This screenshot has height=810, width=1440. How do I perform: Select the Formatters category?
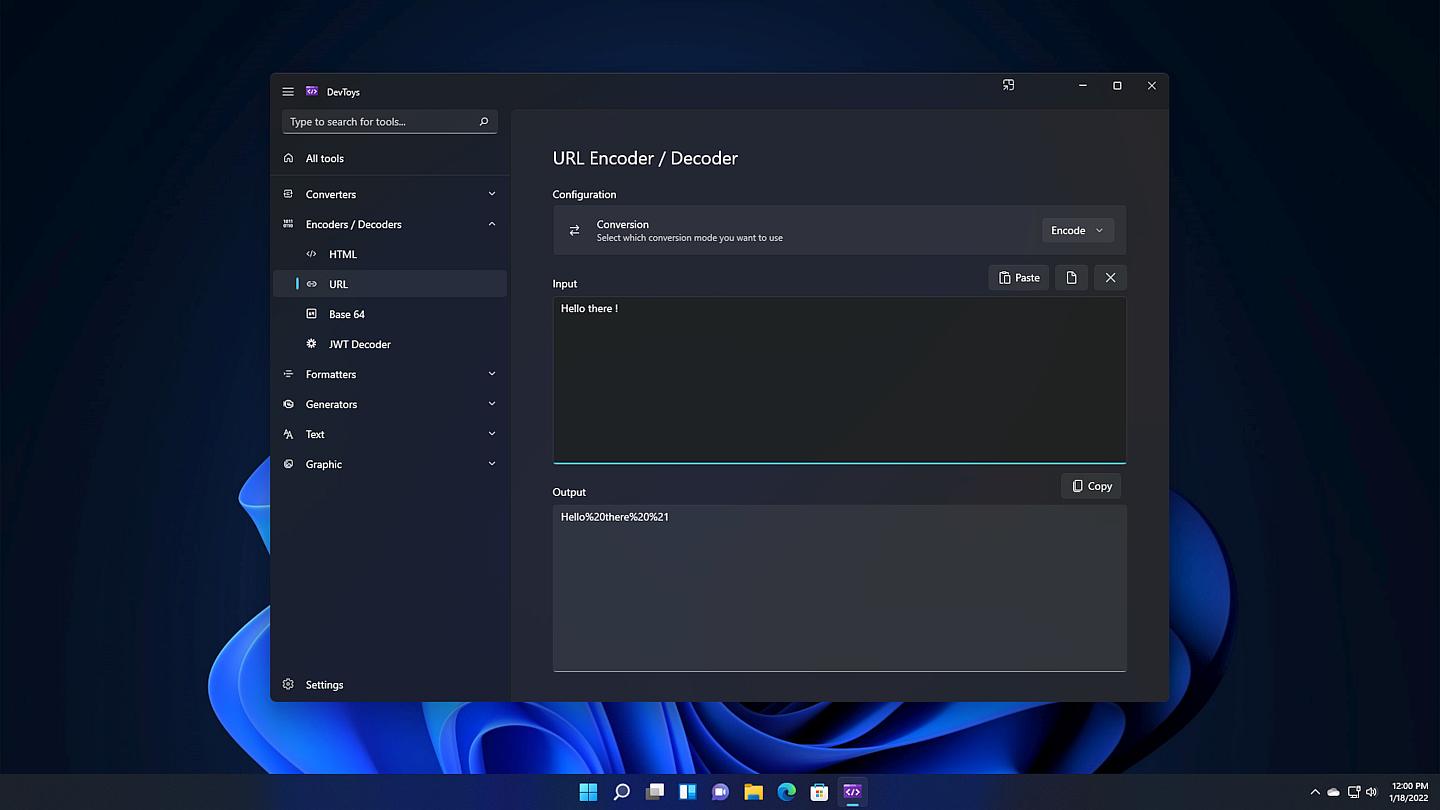point(390,374)
